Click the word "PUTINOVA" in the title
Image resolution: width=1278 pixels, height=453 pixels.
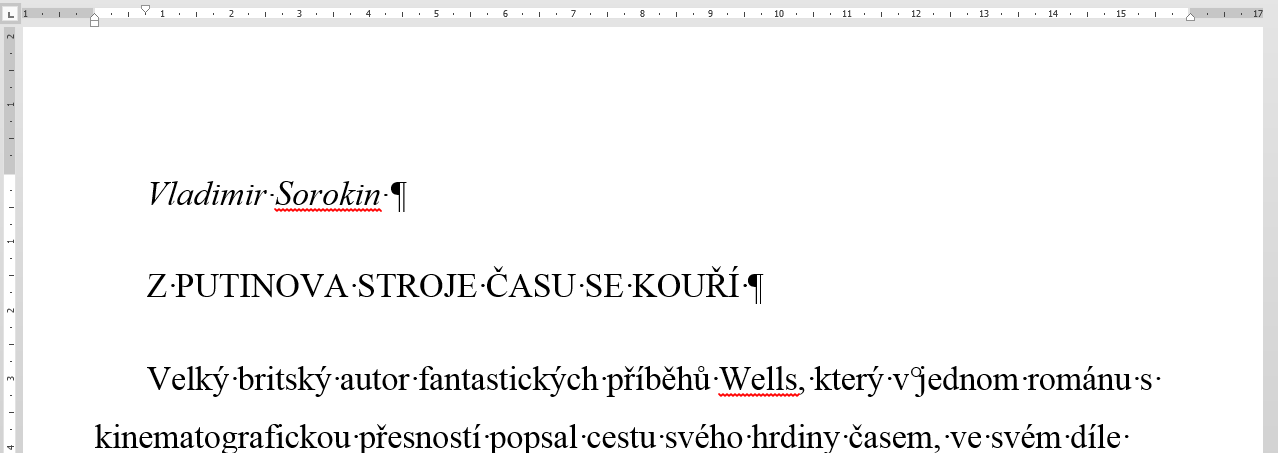pyautogui.click(x=261, y=288)
